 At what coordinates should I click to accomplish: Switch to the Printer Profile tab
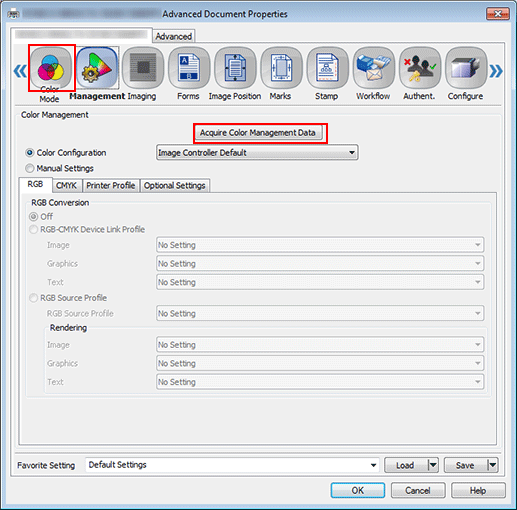[111, 186]
